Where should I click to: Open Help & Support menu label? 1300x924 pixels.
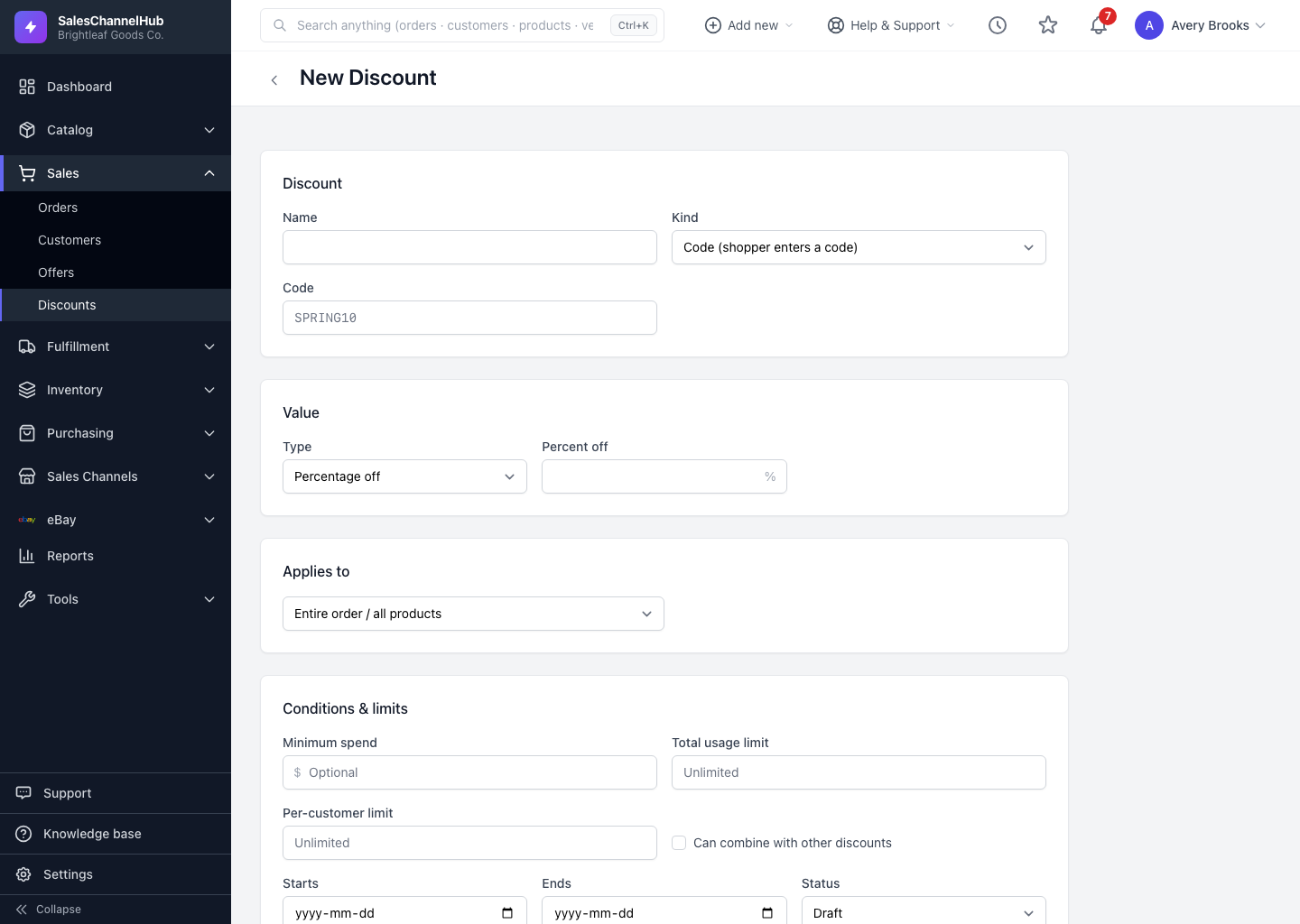[x=896, y=25]
